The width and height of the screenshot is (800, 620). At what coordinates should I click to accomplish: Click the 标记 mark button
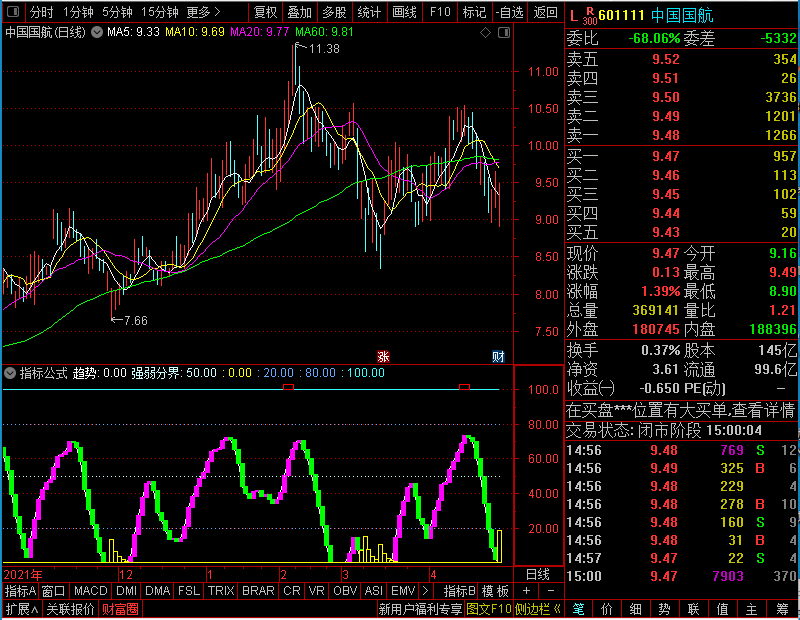point(474,12)
